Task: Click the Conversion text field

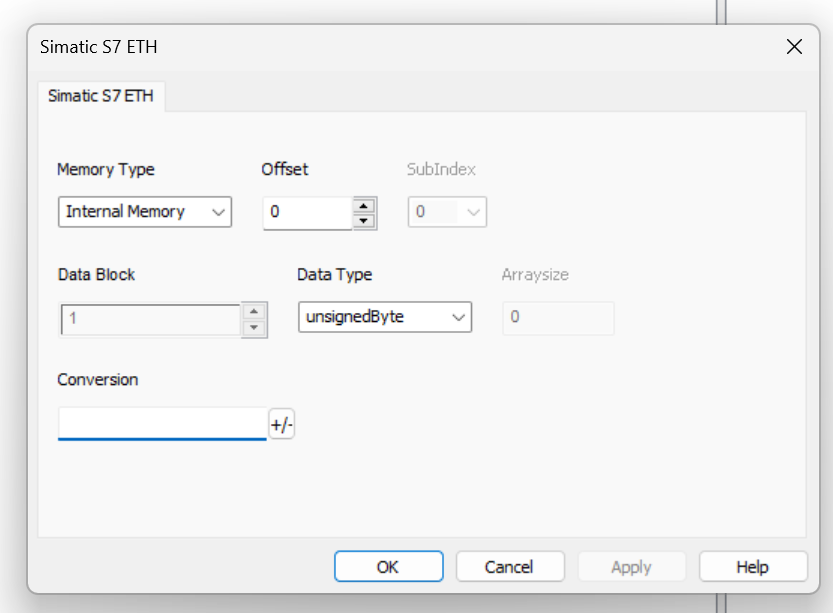Action: [x=162, y=423]
